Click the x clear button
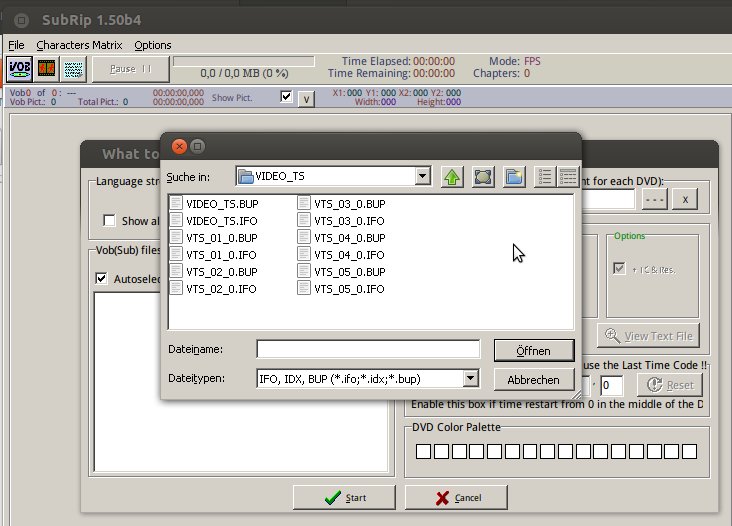The image size is (732, 526). click(x=685, y=199)
